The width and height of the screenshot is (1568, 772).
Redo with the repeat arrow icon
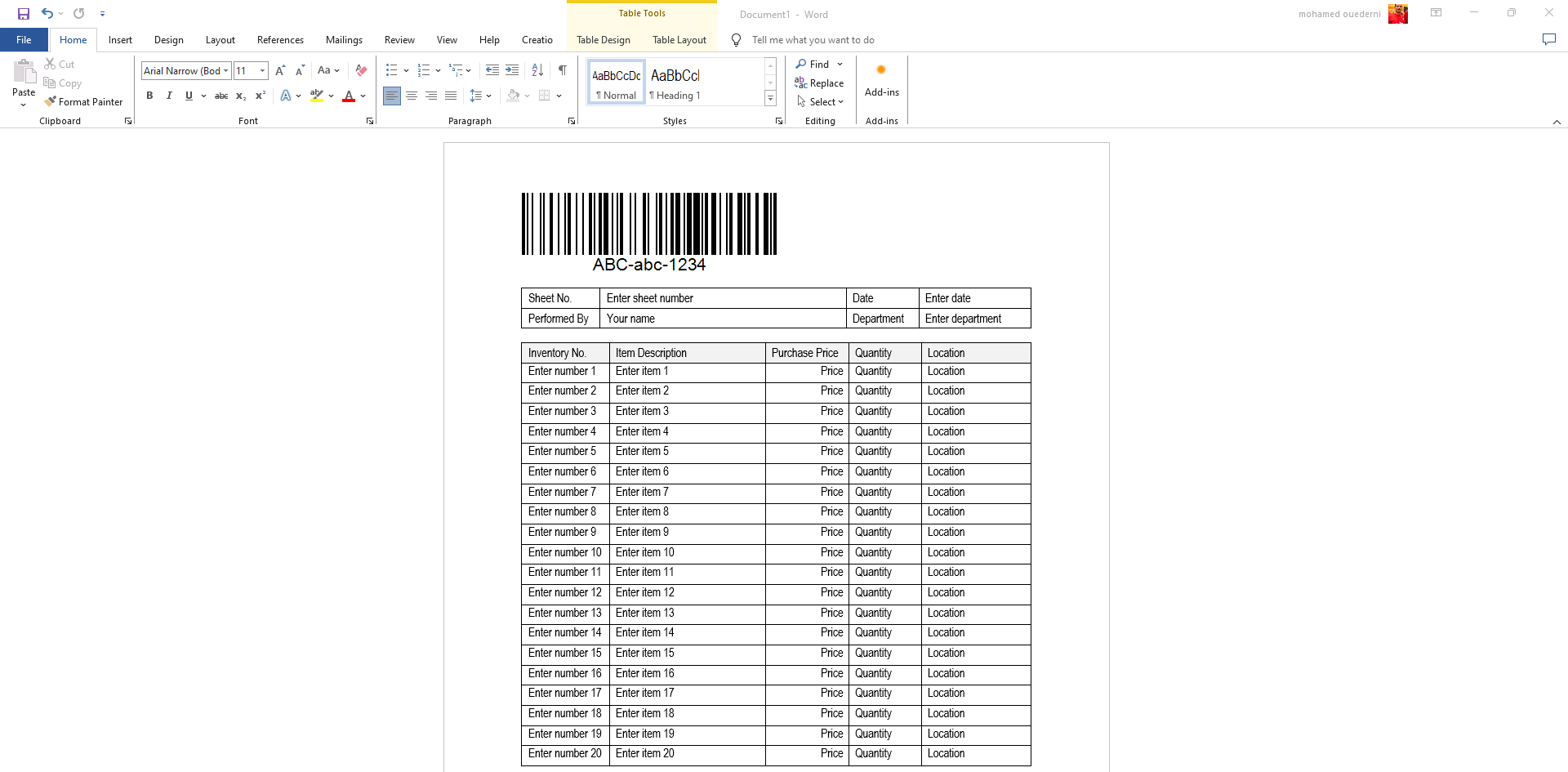pyautogui.click(x=79, y=14)
